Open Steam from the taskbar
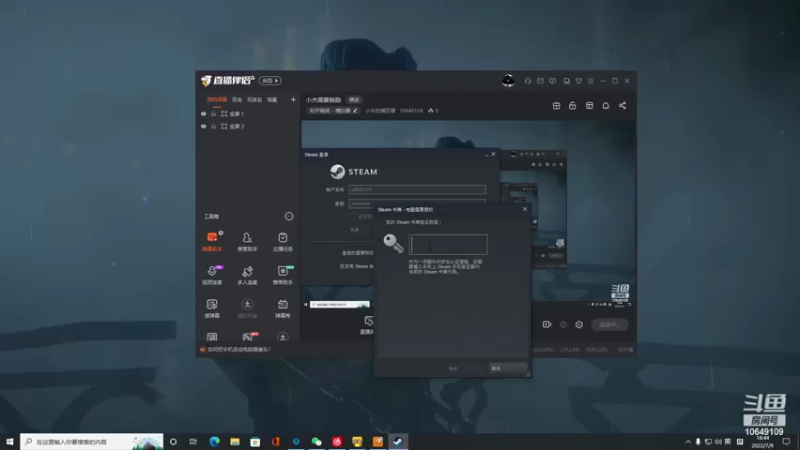 point(398,441)
